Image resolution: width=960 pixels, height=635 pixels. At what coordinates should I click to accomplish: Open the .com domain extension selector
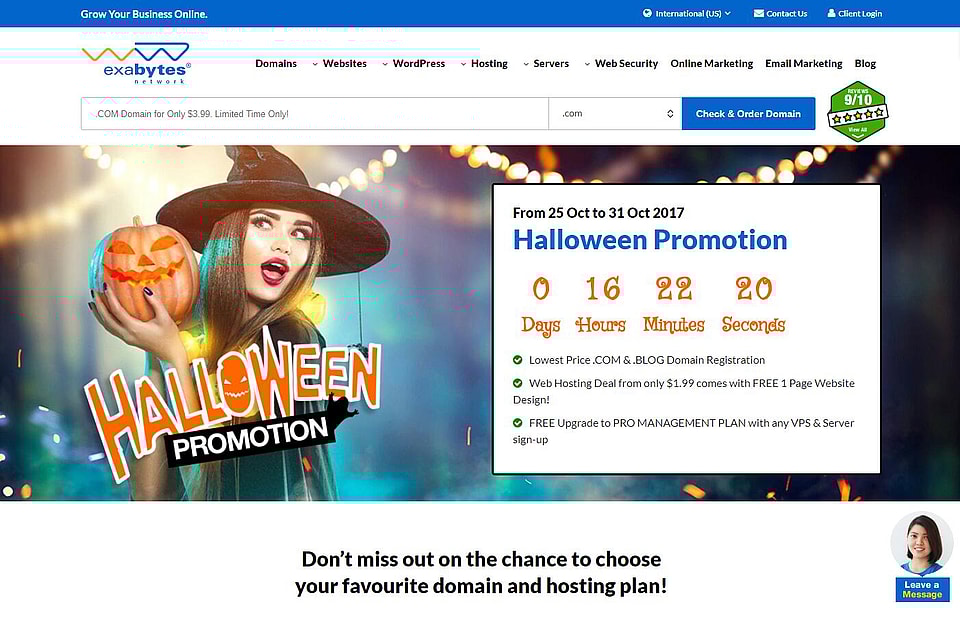[x=615, y=113]
